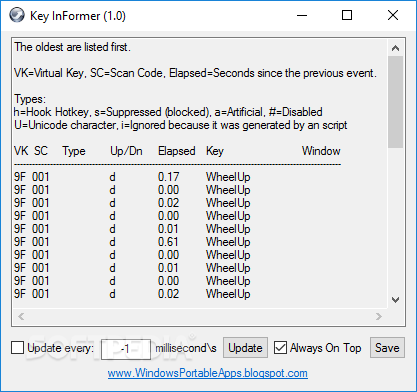This screenshot has height=392, width=417.
Task: Click the 'Up/Dn' column header text
Action: pyautogui.click(x=126, y=151)
